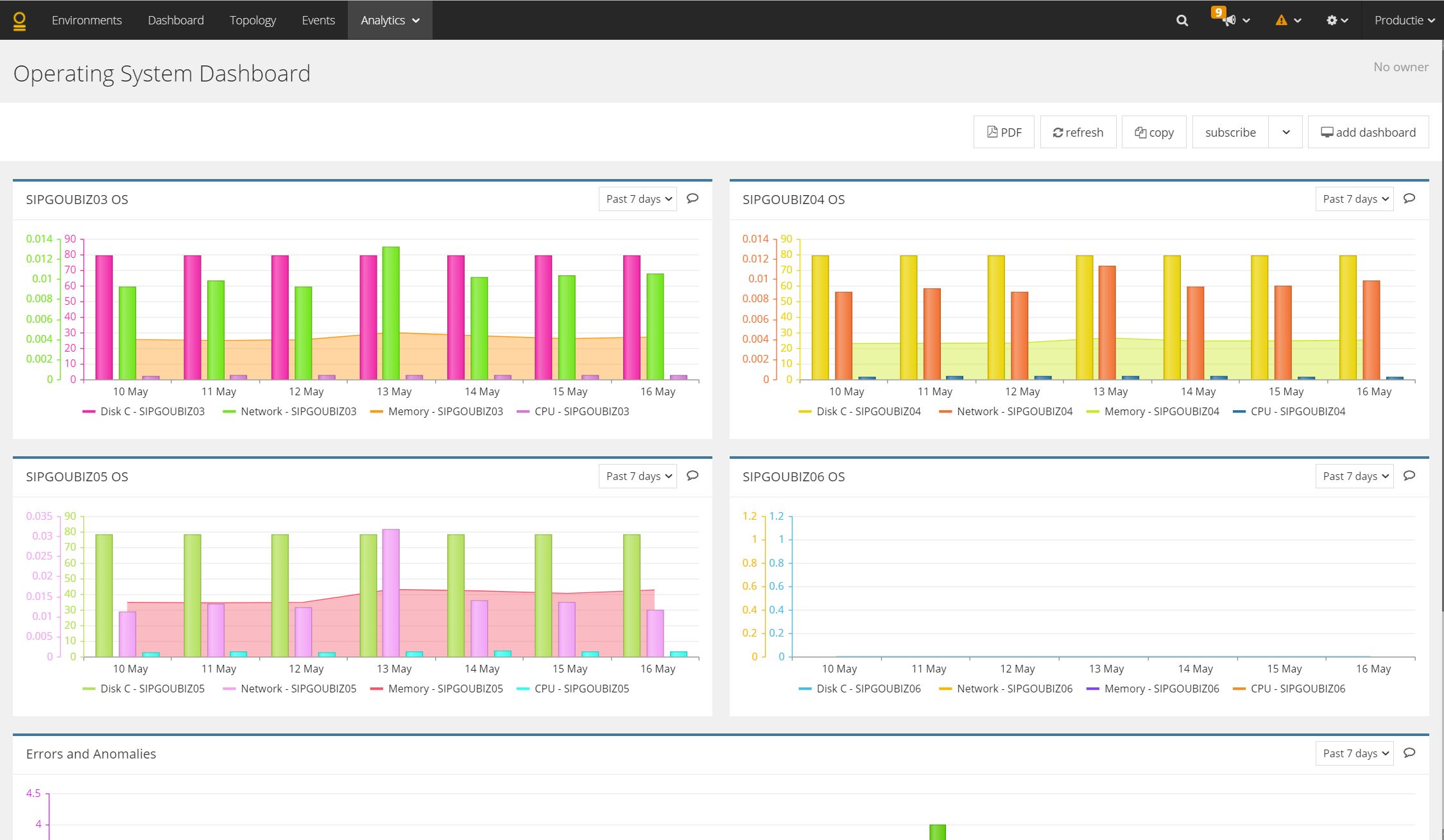The width and height of the screenshot is (1444, 840).
Task: Click the search magnifier icon
Action: click(1182, 21)
